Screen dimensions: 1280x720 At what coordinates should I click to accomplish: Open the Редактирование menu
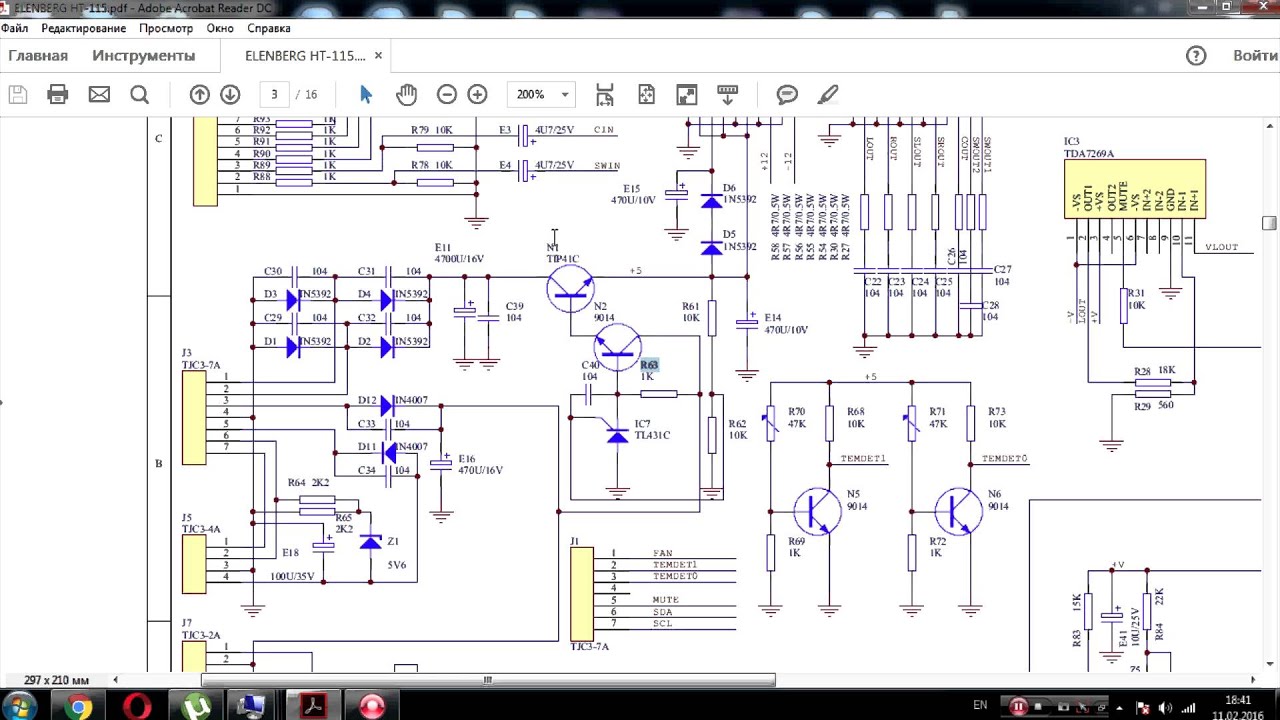point(85,29)
